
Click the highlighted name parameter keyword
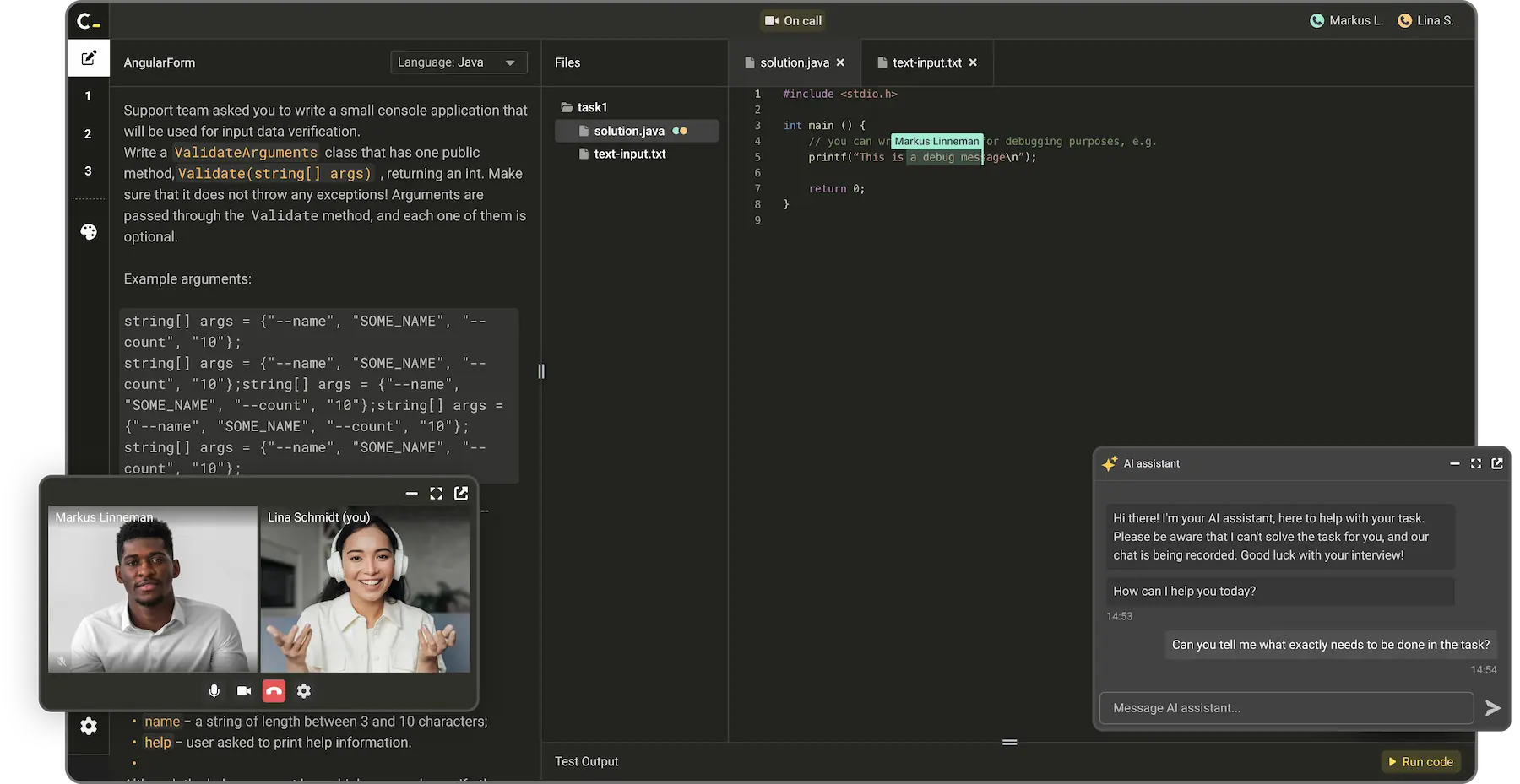coord(162,722)
